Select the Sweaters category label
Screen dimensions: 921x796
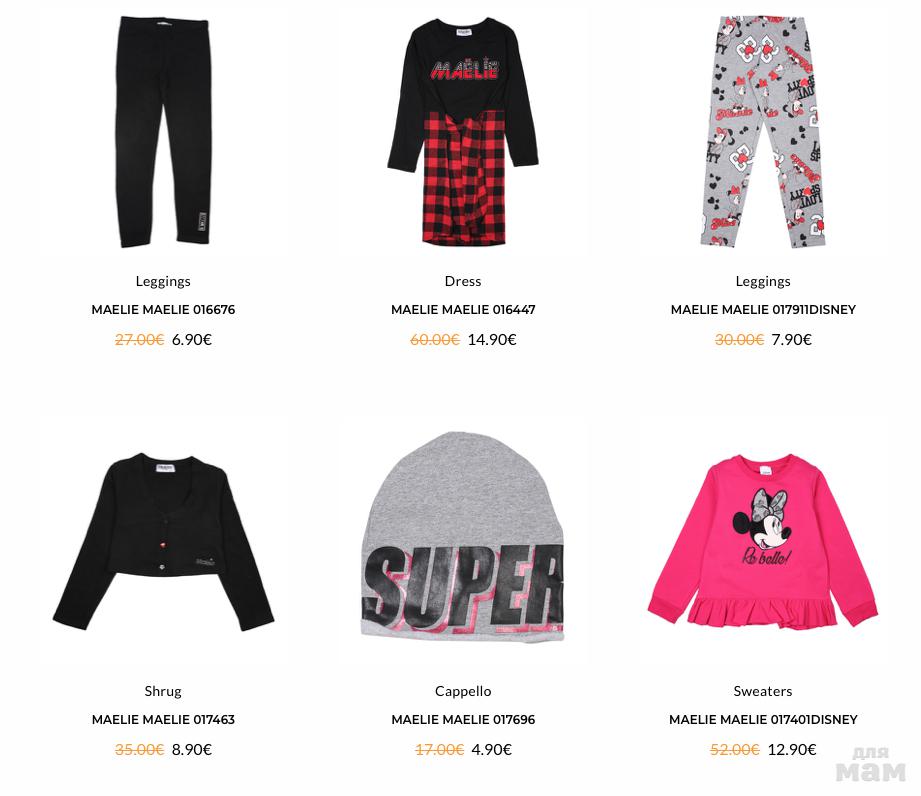click(763, 691)
